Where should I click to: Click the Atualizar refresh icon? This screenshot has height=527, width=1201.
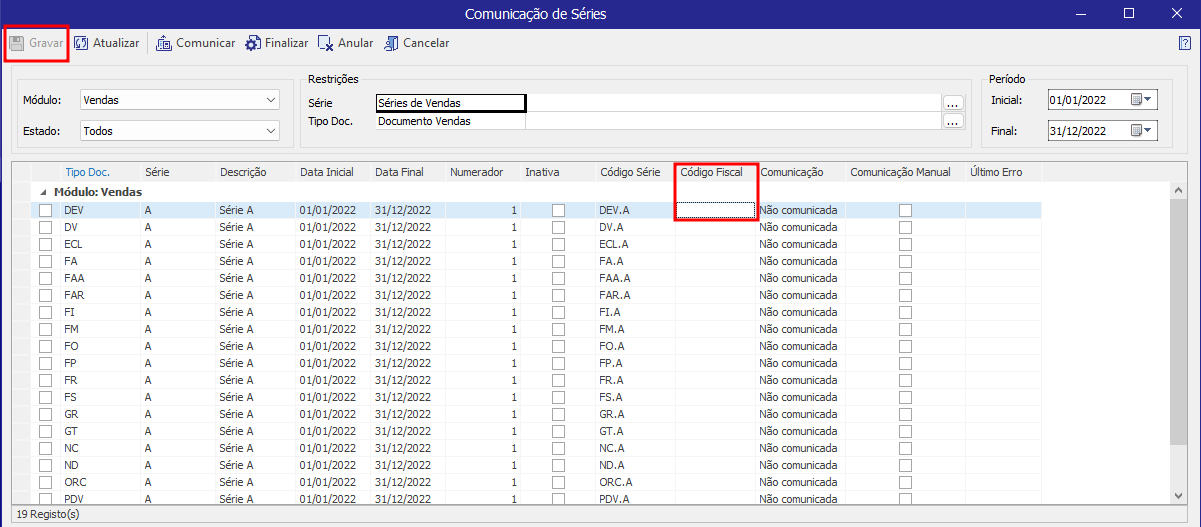click(x=81, y=43)
